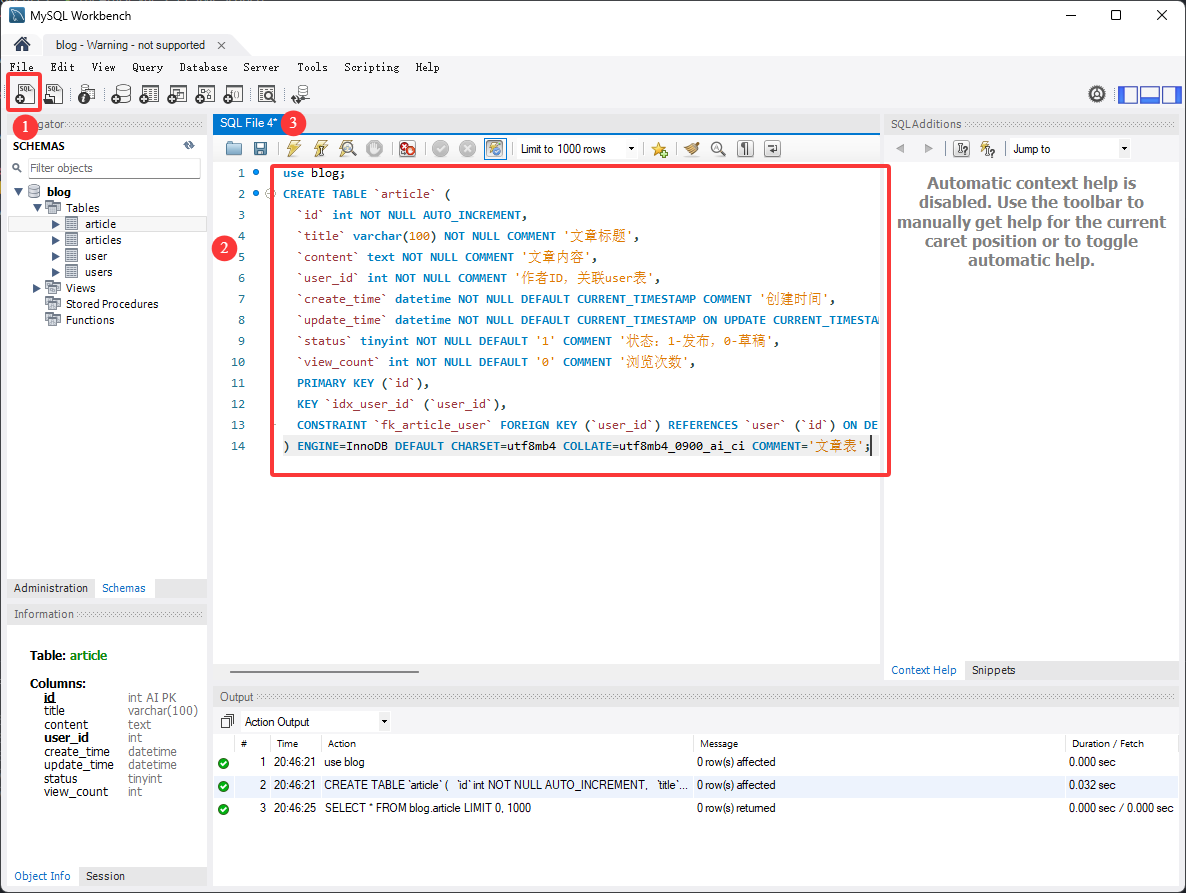
Task: Refresh the schemas list
Action: tap(189, 145)
